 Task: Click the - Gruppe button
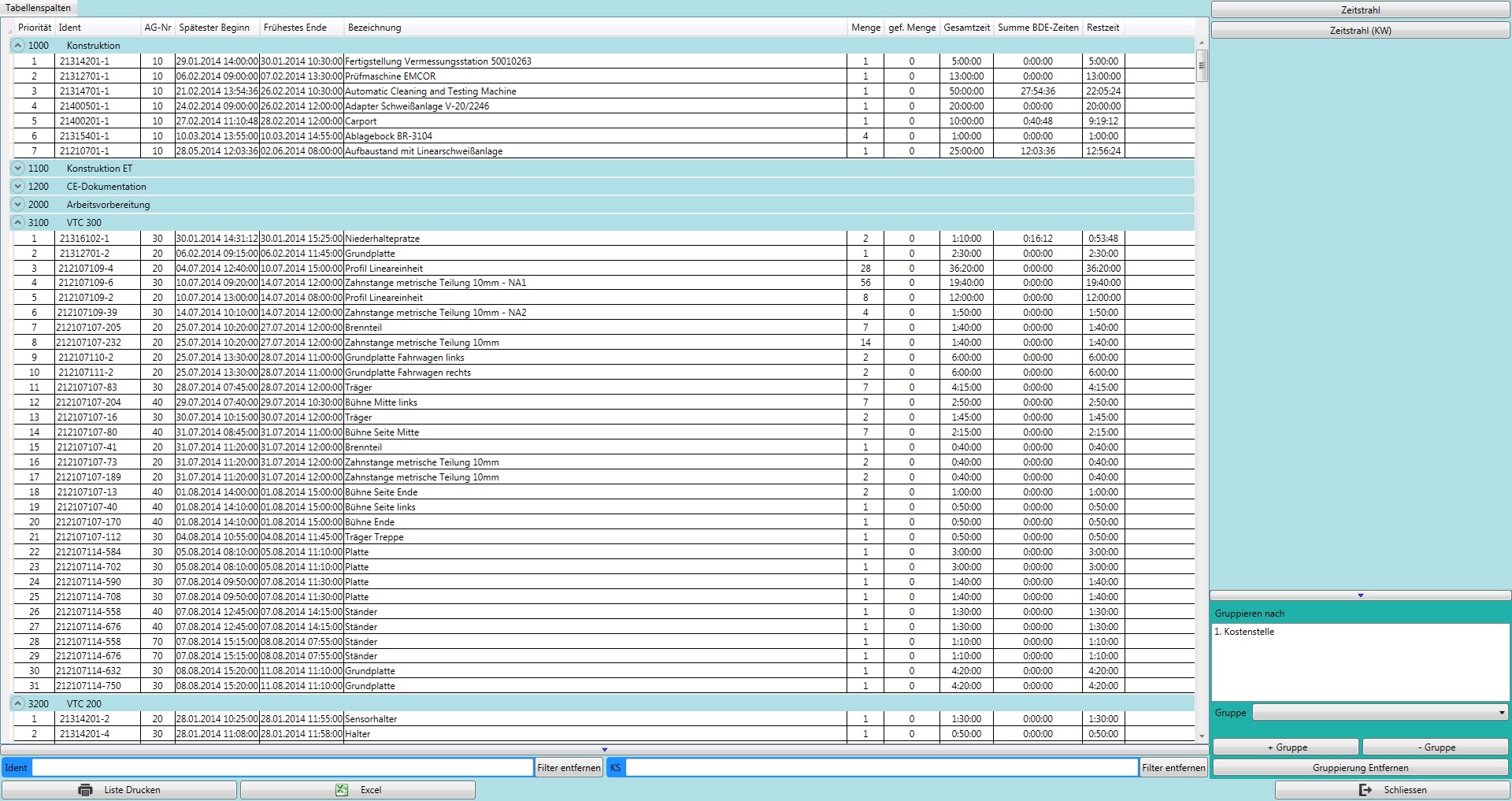click(x=1436, y=747)
